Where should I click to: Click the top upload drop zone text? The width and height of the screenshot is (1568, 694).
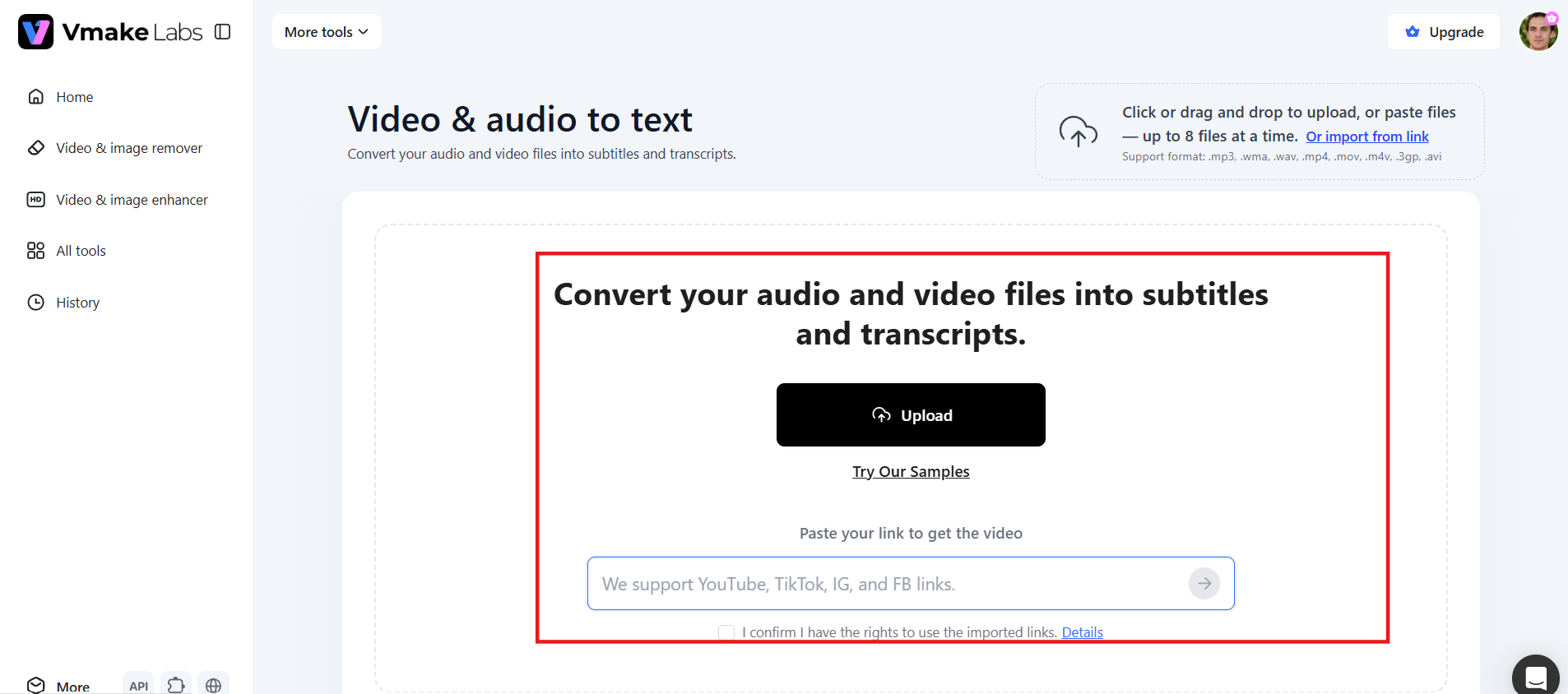(x=1289, y=123)
